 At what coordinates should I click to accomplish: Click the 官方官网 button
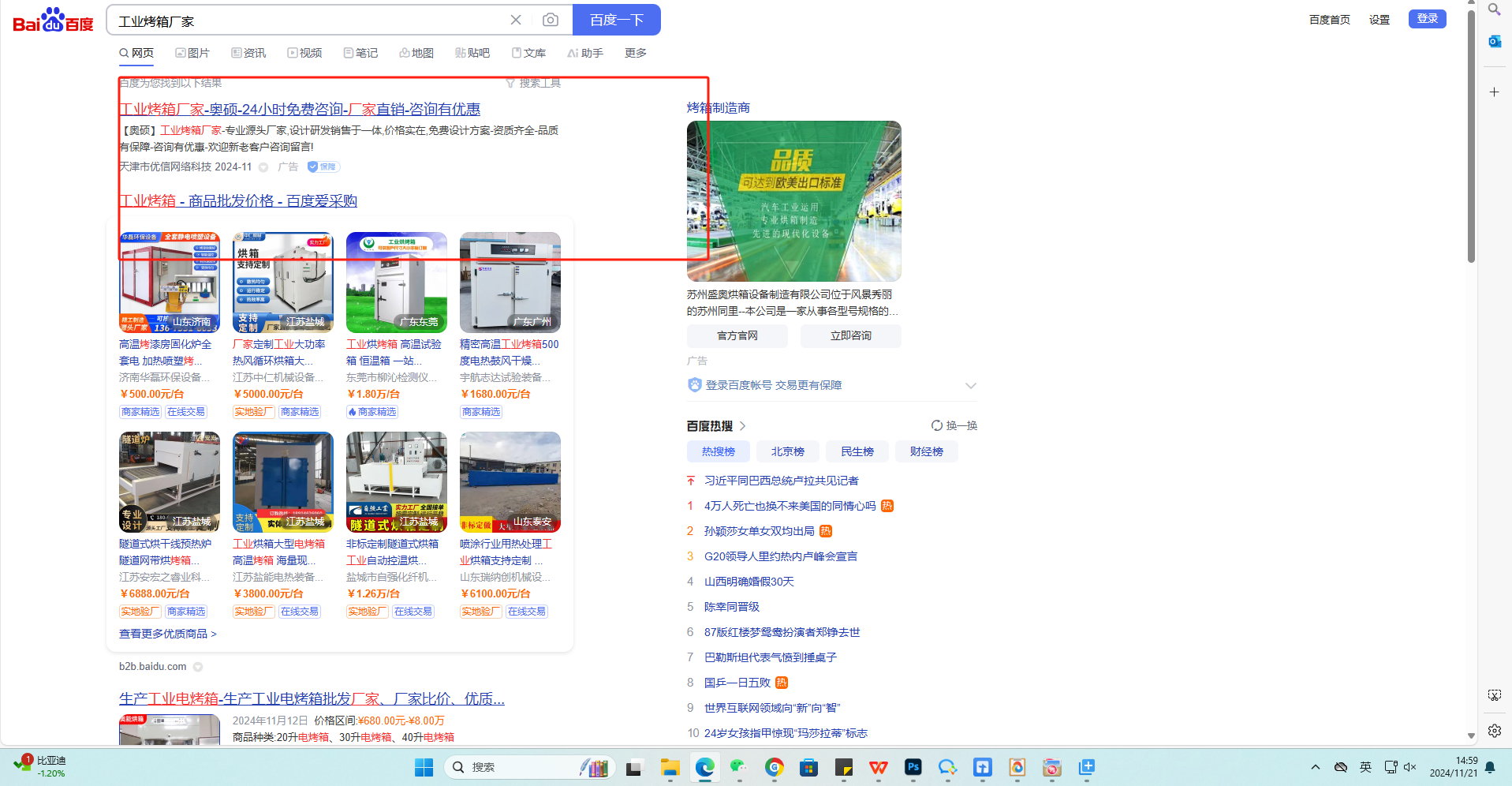pos(737,335)
